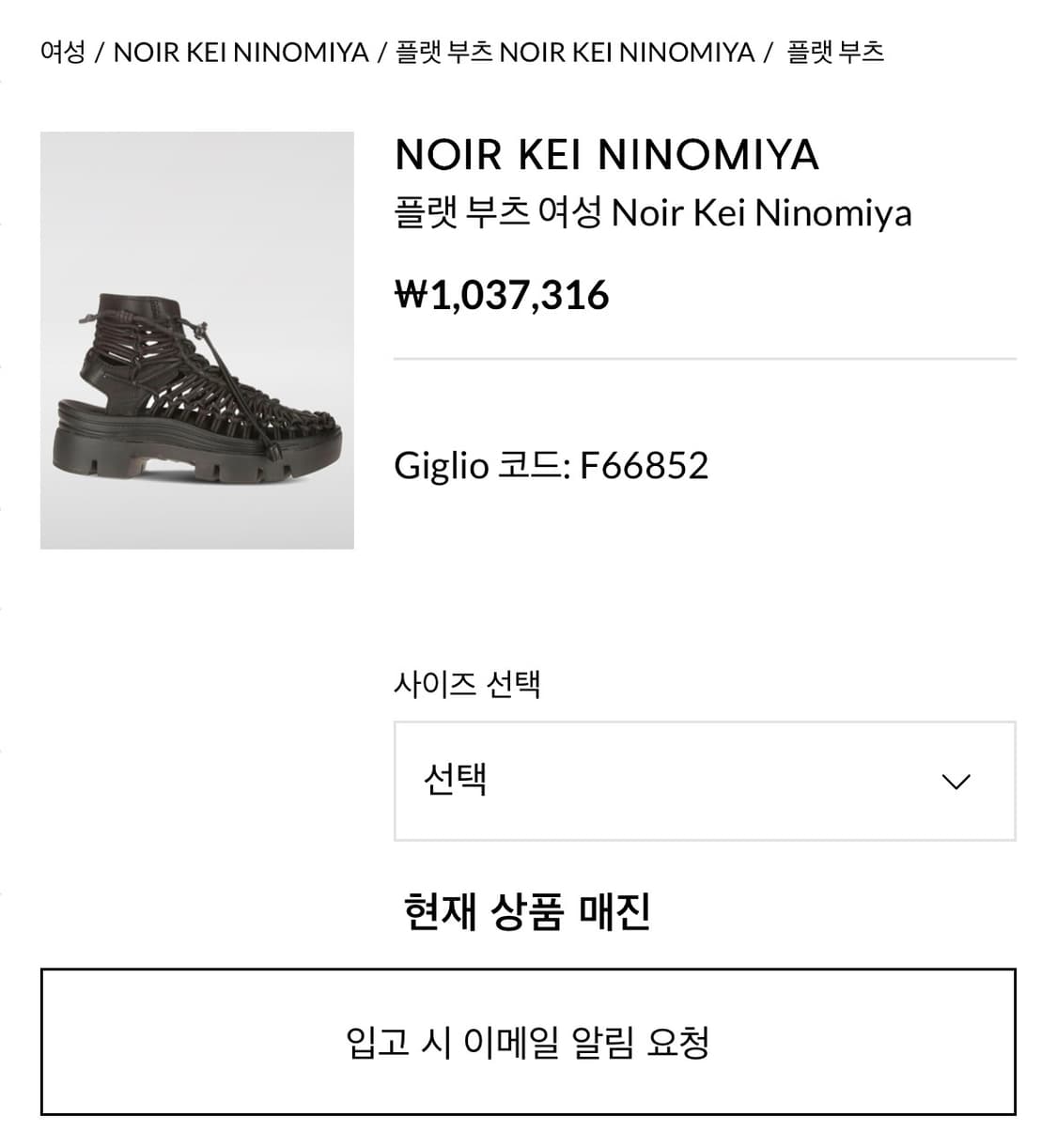Click the F66852 product code number
Image resolution: width=1057 pixels, height=1148 pixels.
click(x=644, y=465)
